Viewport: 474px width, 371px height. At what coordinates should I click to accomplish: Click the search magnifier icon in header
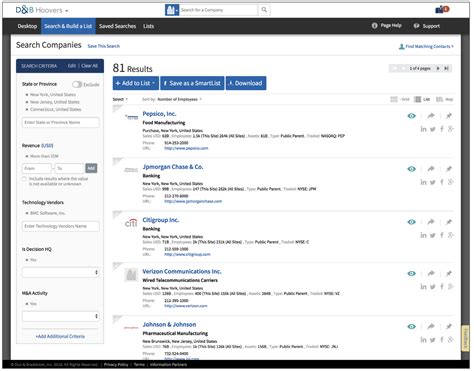264,10
